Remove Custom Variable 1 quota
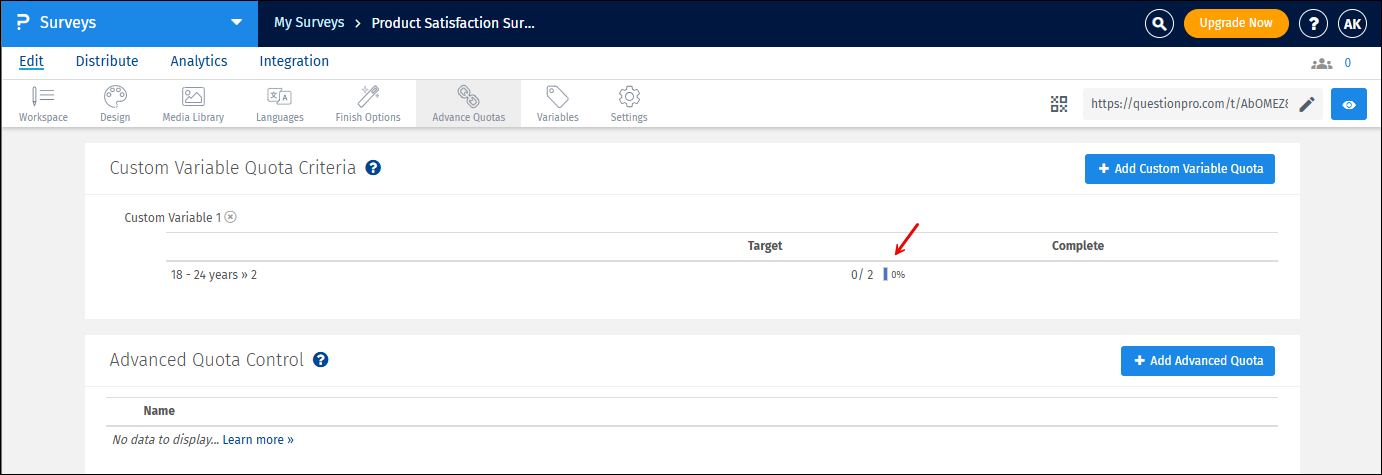 (x=230, y=217)
